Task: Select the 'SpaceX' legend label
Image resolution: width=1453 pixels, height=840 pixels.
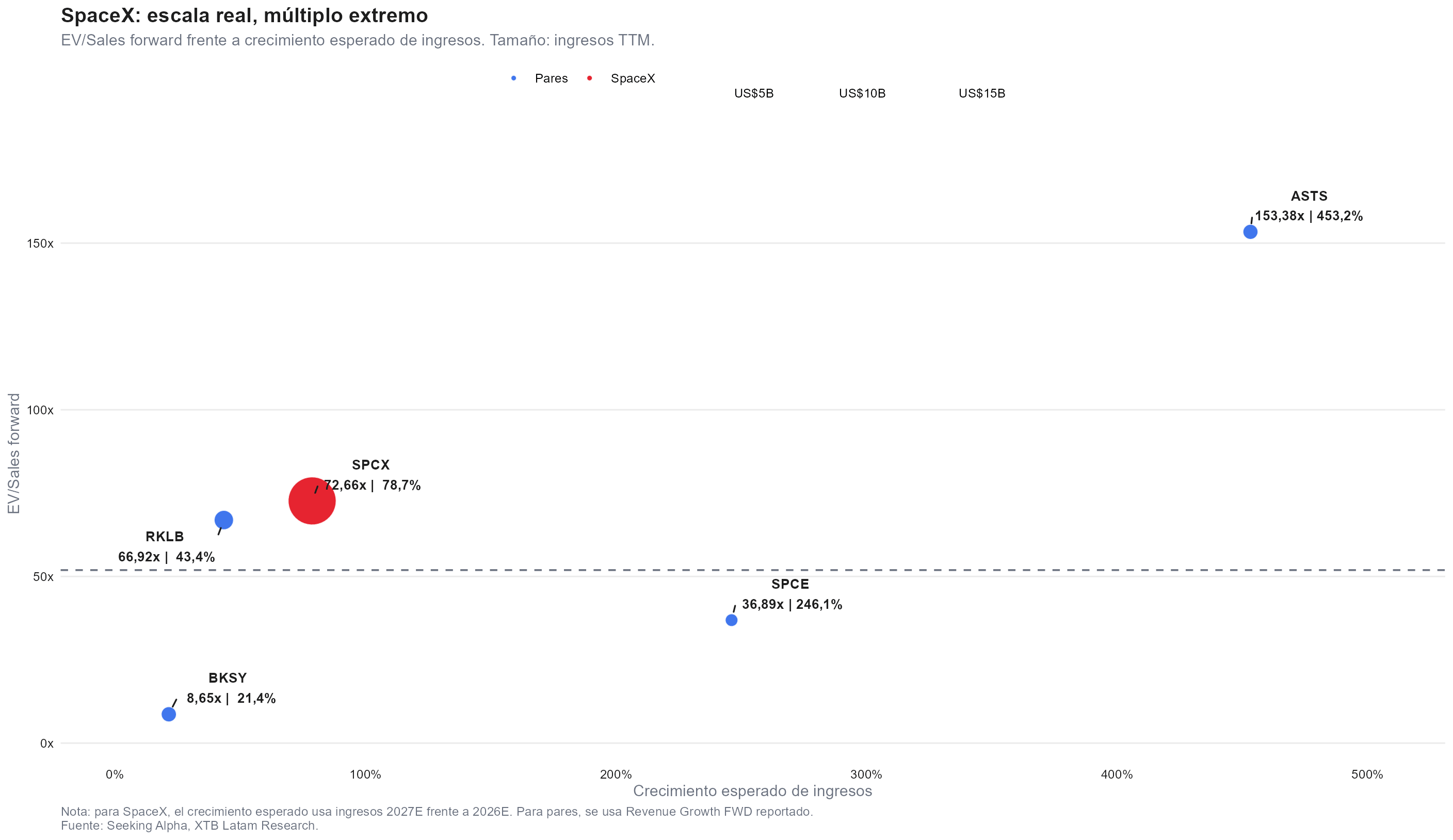Action: 633,78
